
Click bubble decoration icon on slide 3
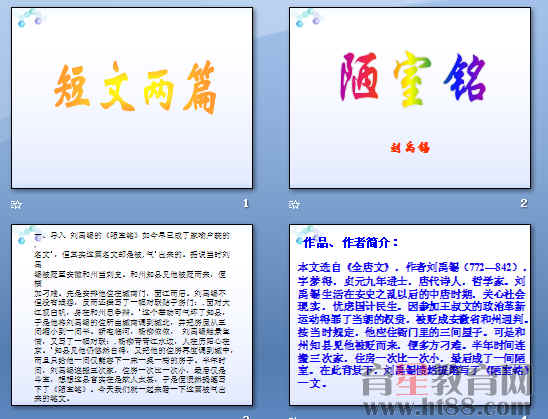pyautogui.click(x=30, y=235)
